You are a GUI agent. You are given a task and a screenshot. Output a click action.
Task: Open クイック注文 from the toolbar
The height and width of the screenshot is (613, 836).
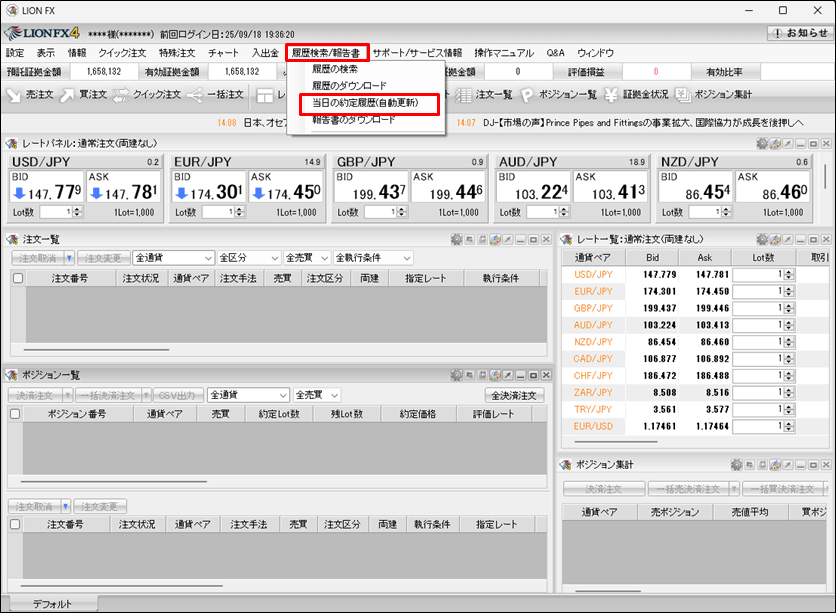tap(146, 95)
